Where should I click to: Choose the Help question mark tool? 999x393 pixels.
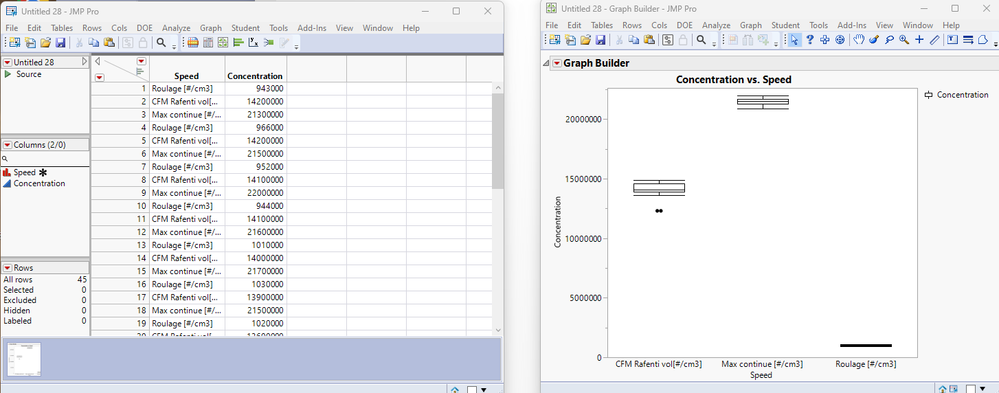coord(810,40)
